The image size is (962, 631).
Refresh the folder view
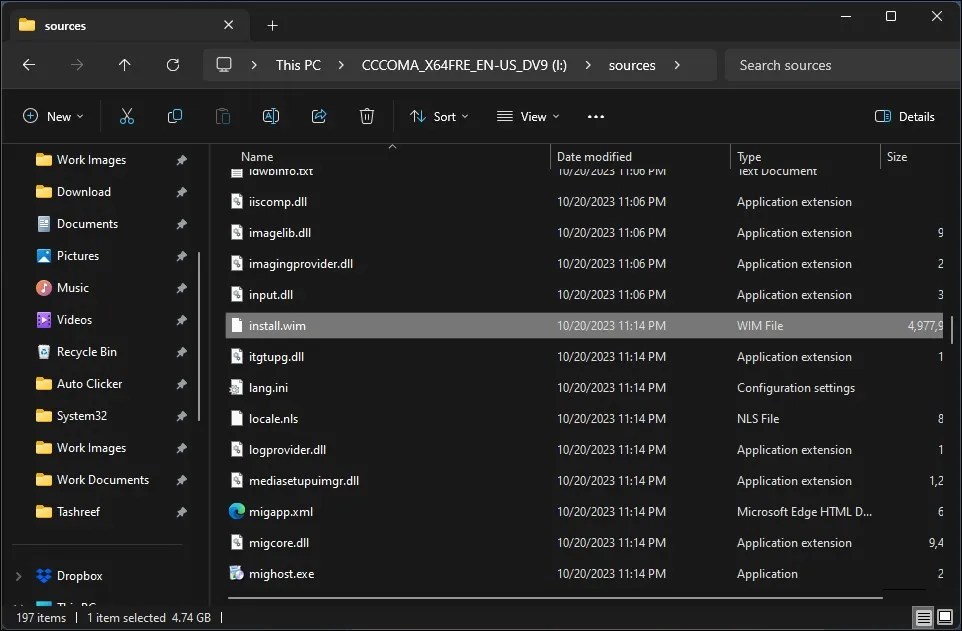172,65
